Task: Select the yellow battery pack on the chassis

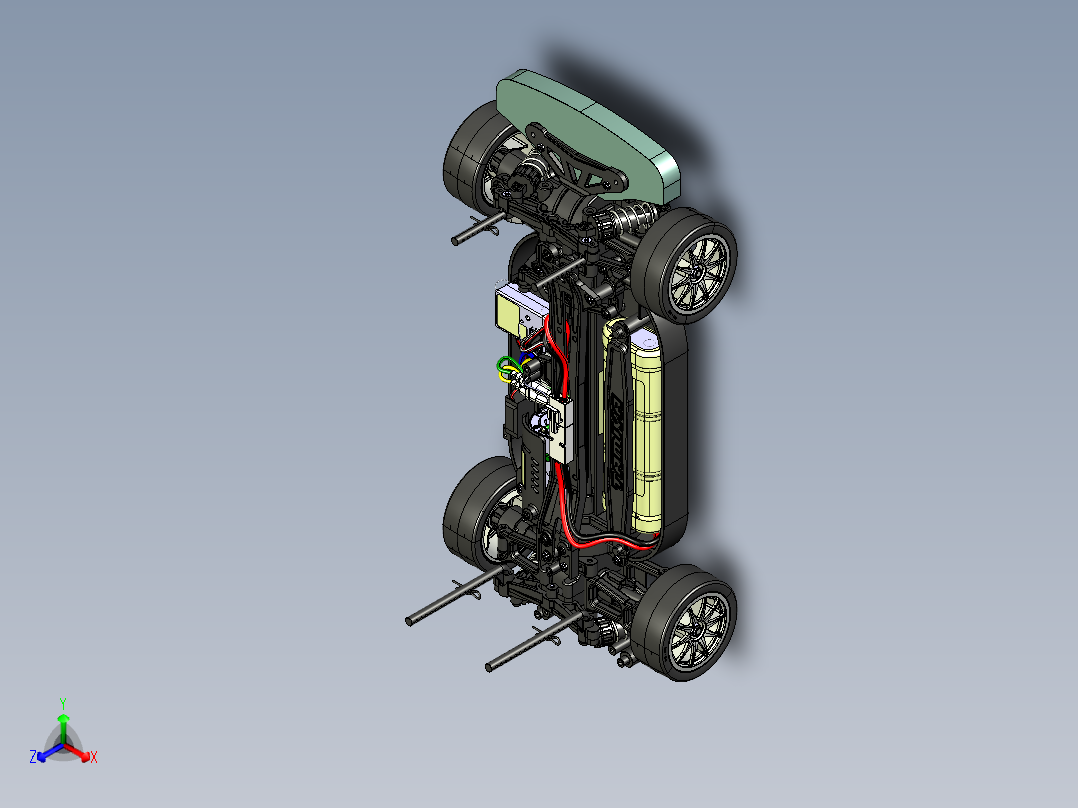Action: tap(646, 433)
